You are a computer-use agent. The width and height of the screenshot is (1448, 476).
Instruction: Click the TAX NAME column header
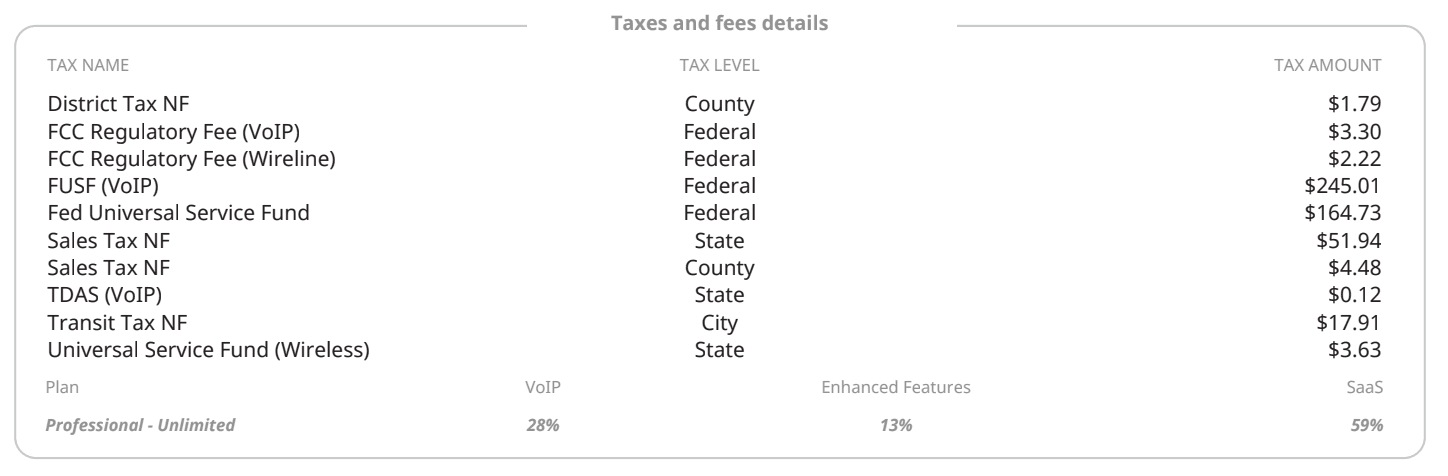(x=88, y=66)
